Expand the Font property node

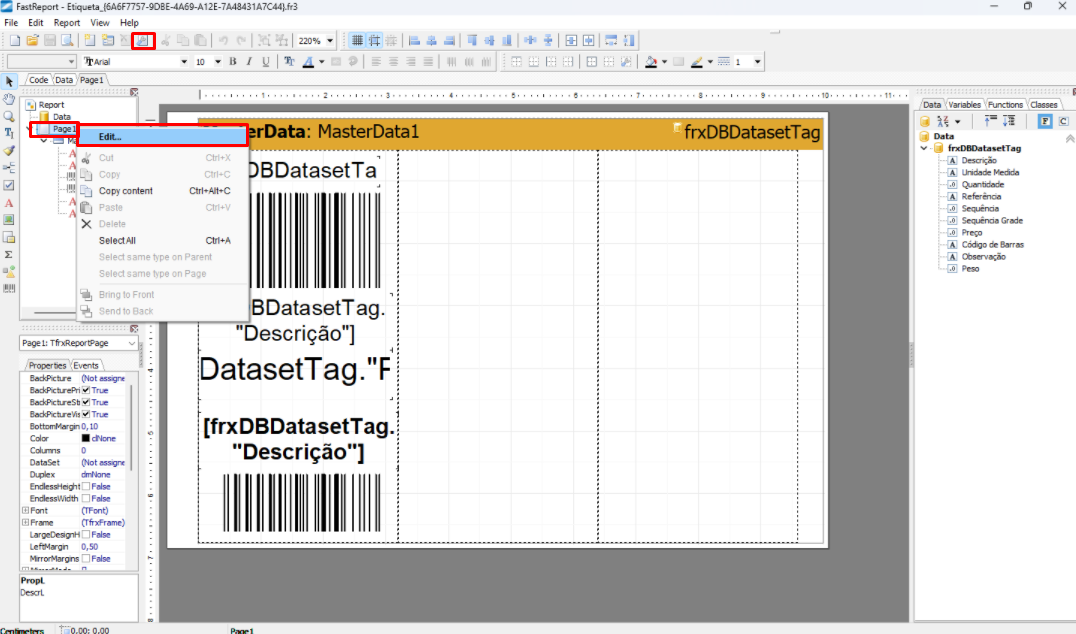pos(24,510)
